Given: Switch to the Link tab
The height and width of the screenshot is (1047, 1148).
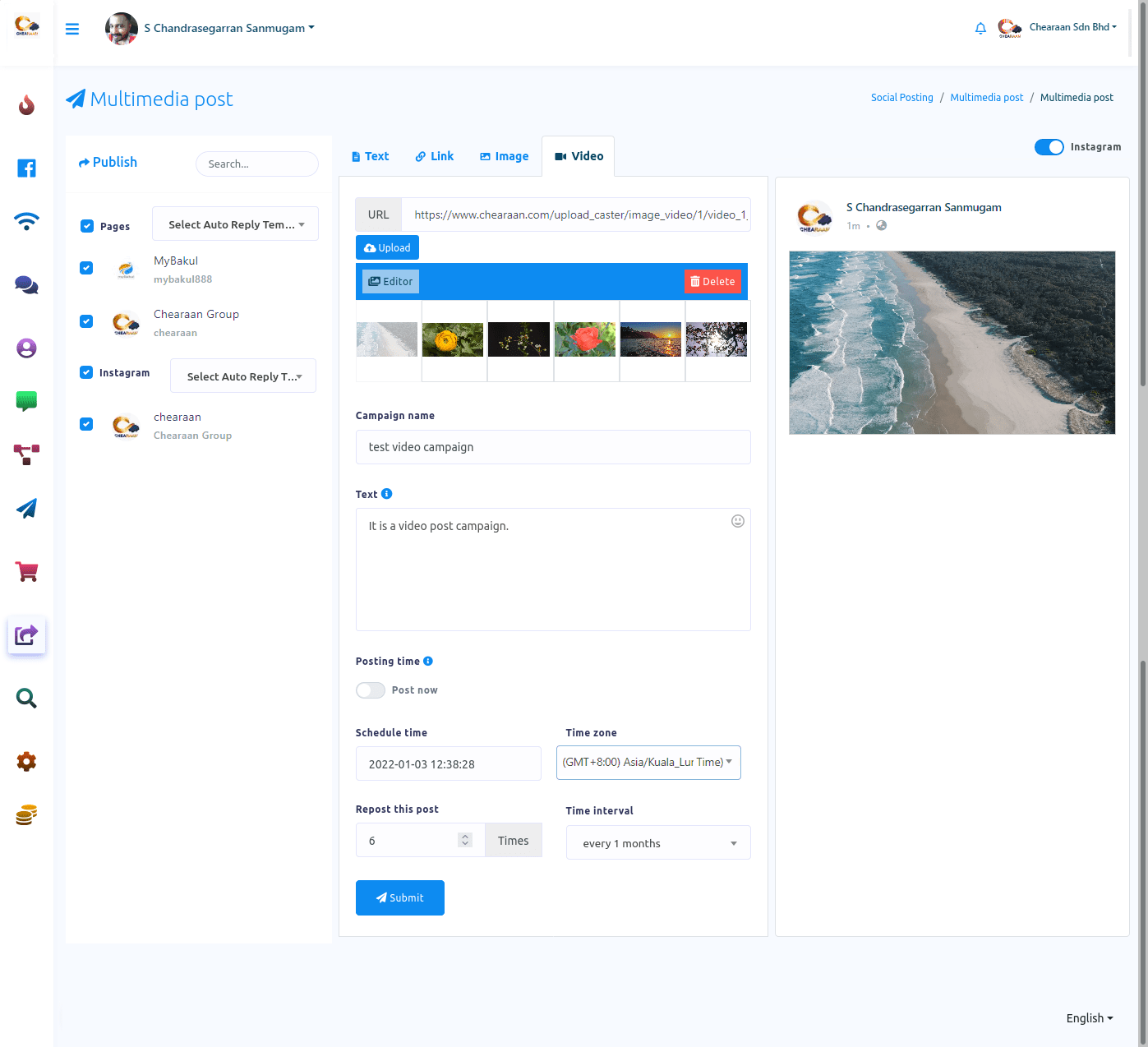Looking at the screenshot, I should click(435, 156).
